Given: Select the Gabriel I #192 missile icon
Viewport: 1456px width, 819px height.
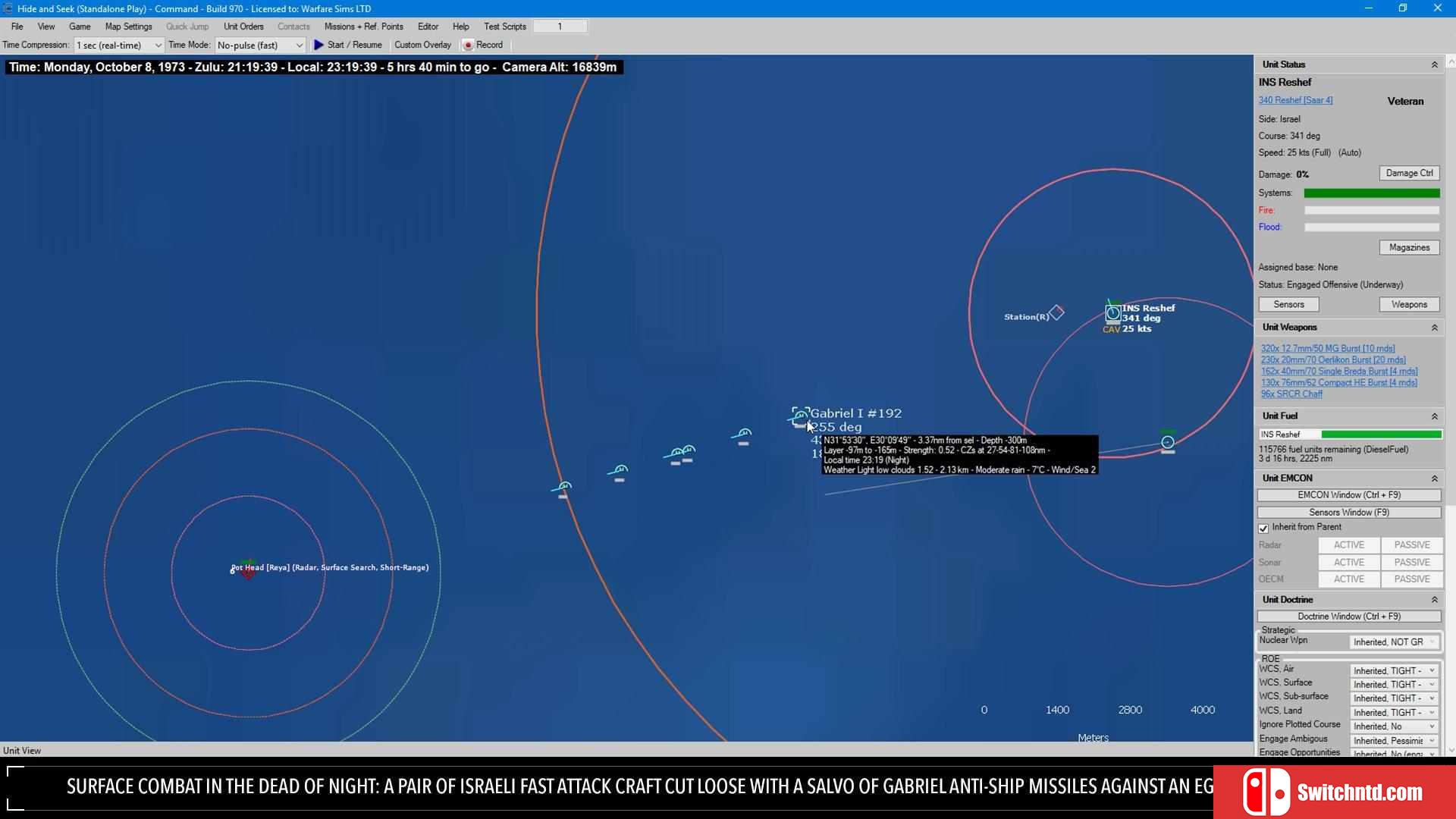Looking at the screenshot, I should click(799, 416).
